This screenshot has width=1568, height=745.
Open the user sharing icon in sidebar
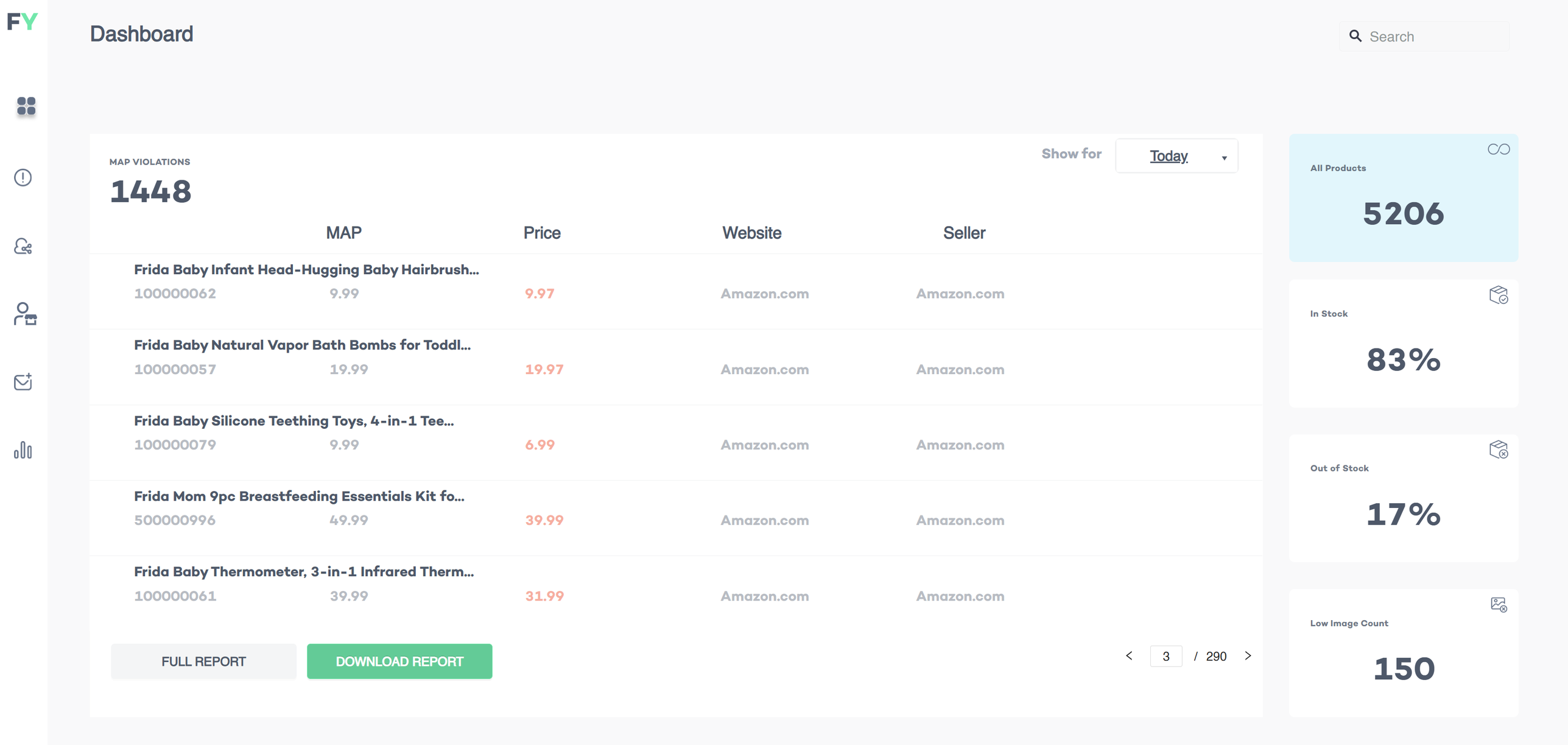coord(23,246)
